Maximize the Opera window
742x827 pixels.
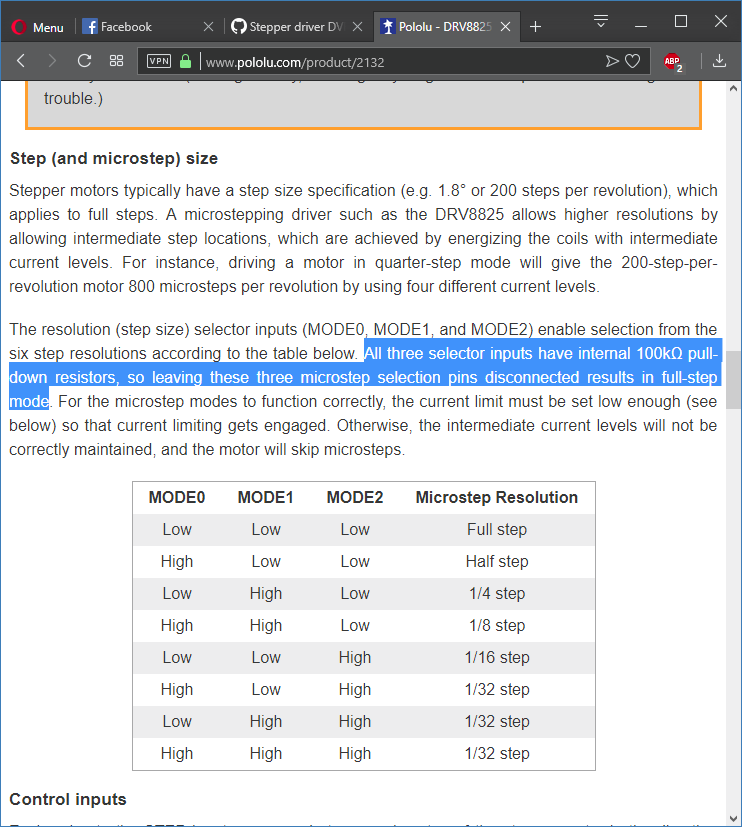[681, 22]
